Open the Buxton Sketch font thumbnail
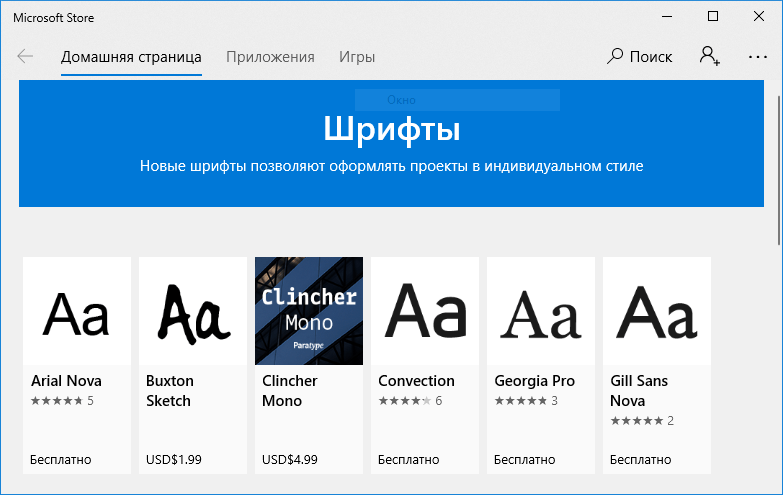This screenshot has height=495, width=783. (x=193, y=311)
